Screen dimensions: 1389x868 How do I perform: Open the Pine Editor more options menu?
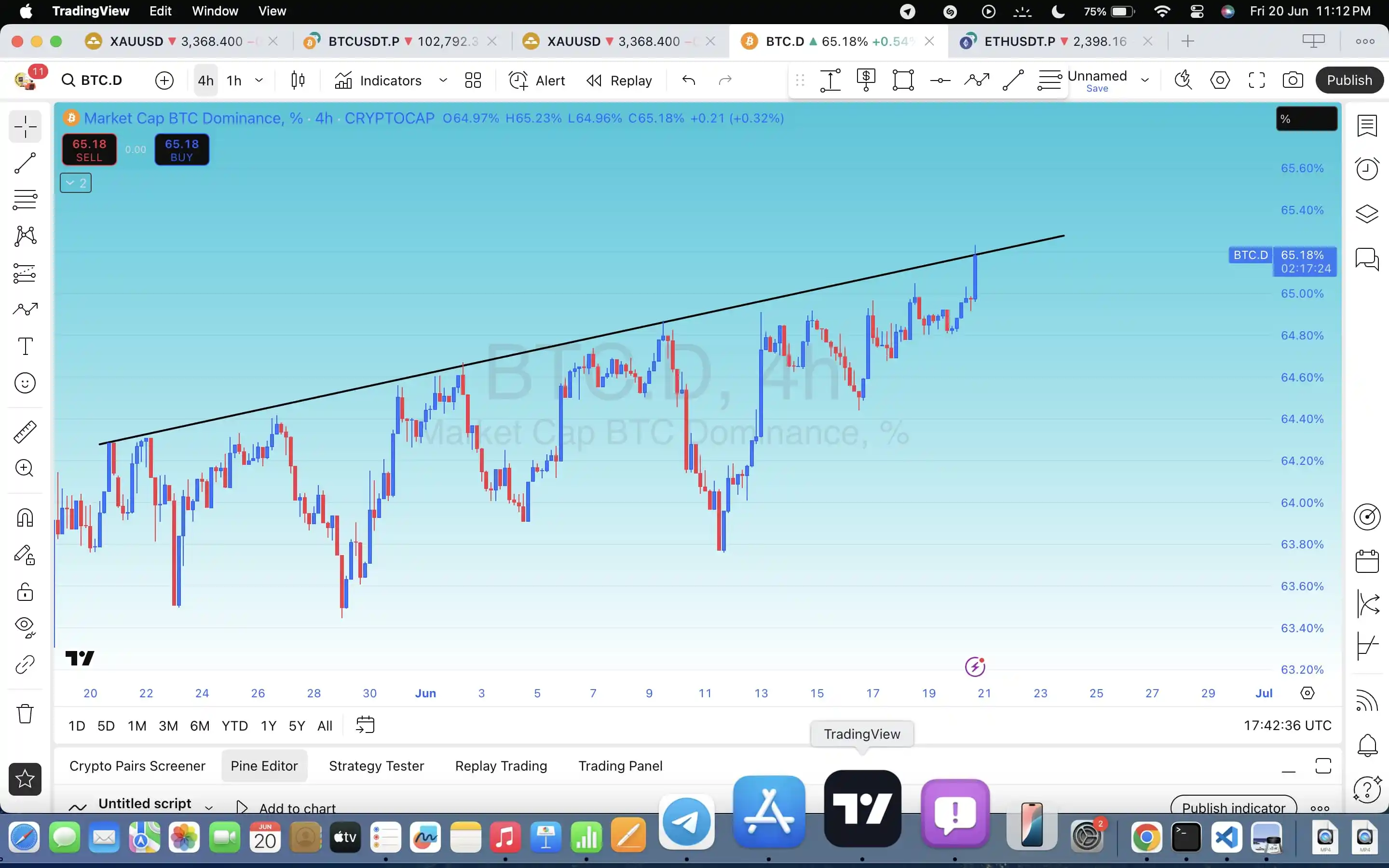[x=1320, y=808]
